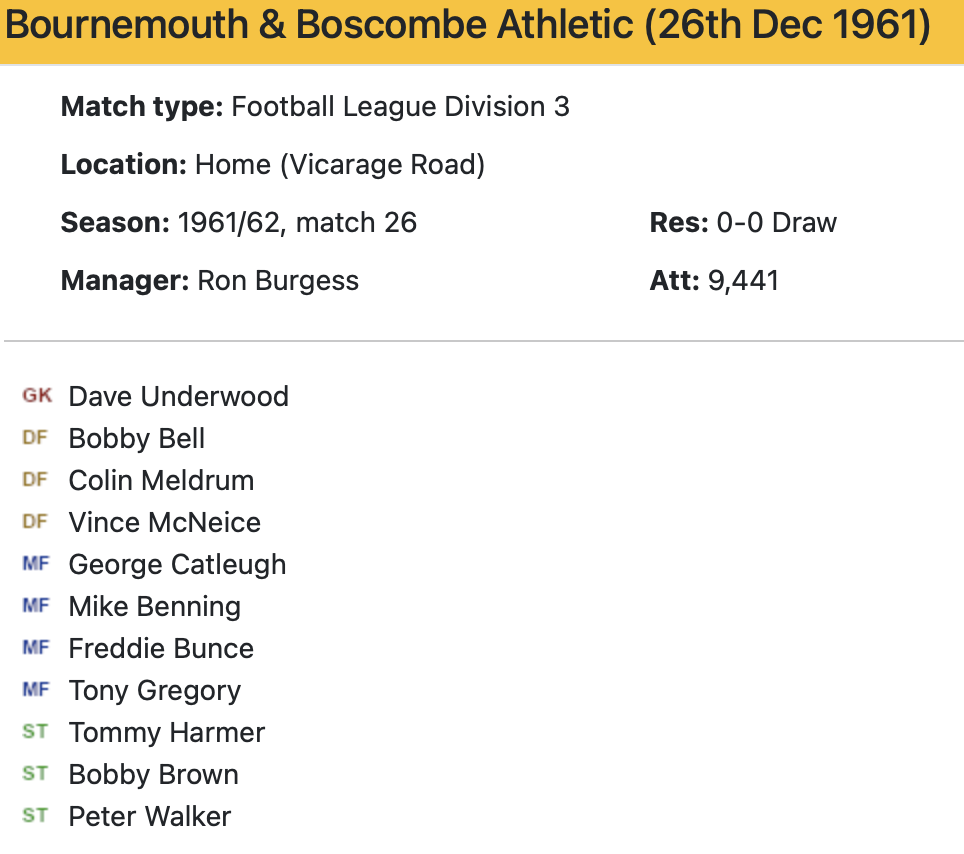The width and height of the screenshot is (964, 854).
Task: Click manager name Ron Burgess
Action: pyautogui.click(x=278, y=280)
